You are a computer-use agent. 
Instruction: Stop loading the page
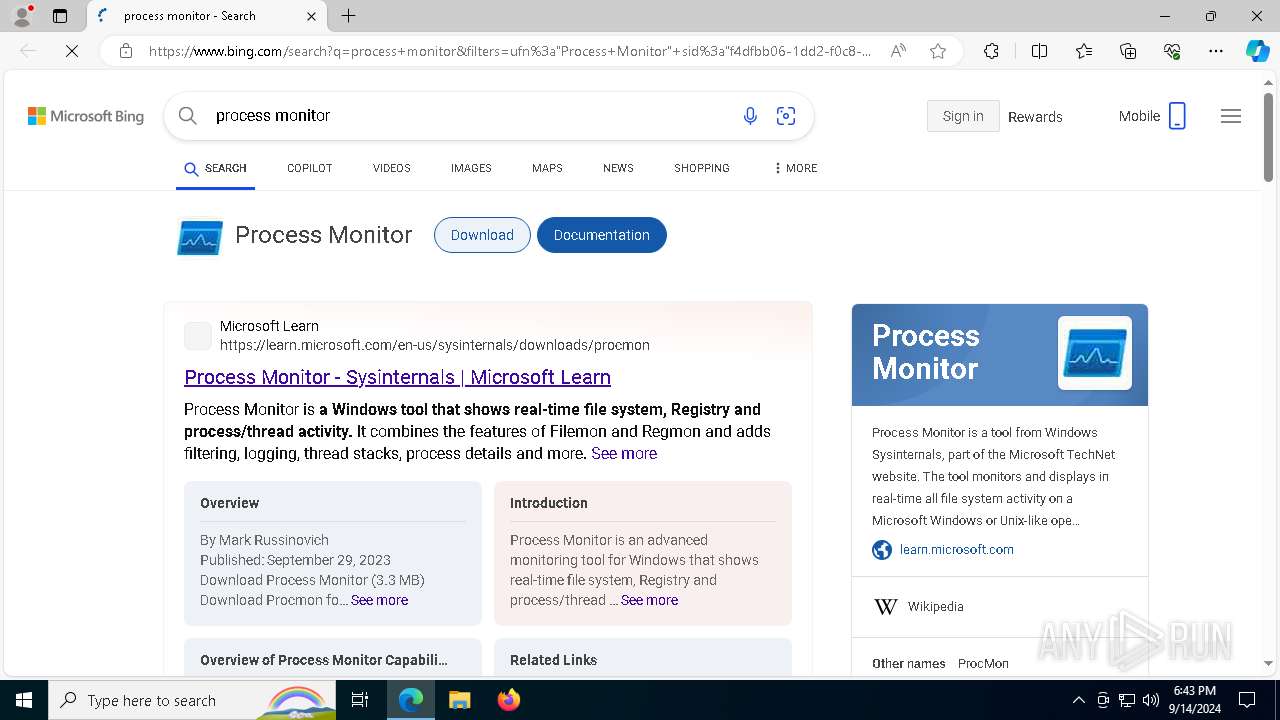(x=72, y=51)
